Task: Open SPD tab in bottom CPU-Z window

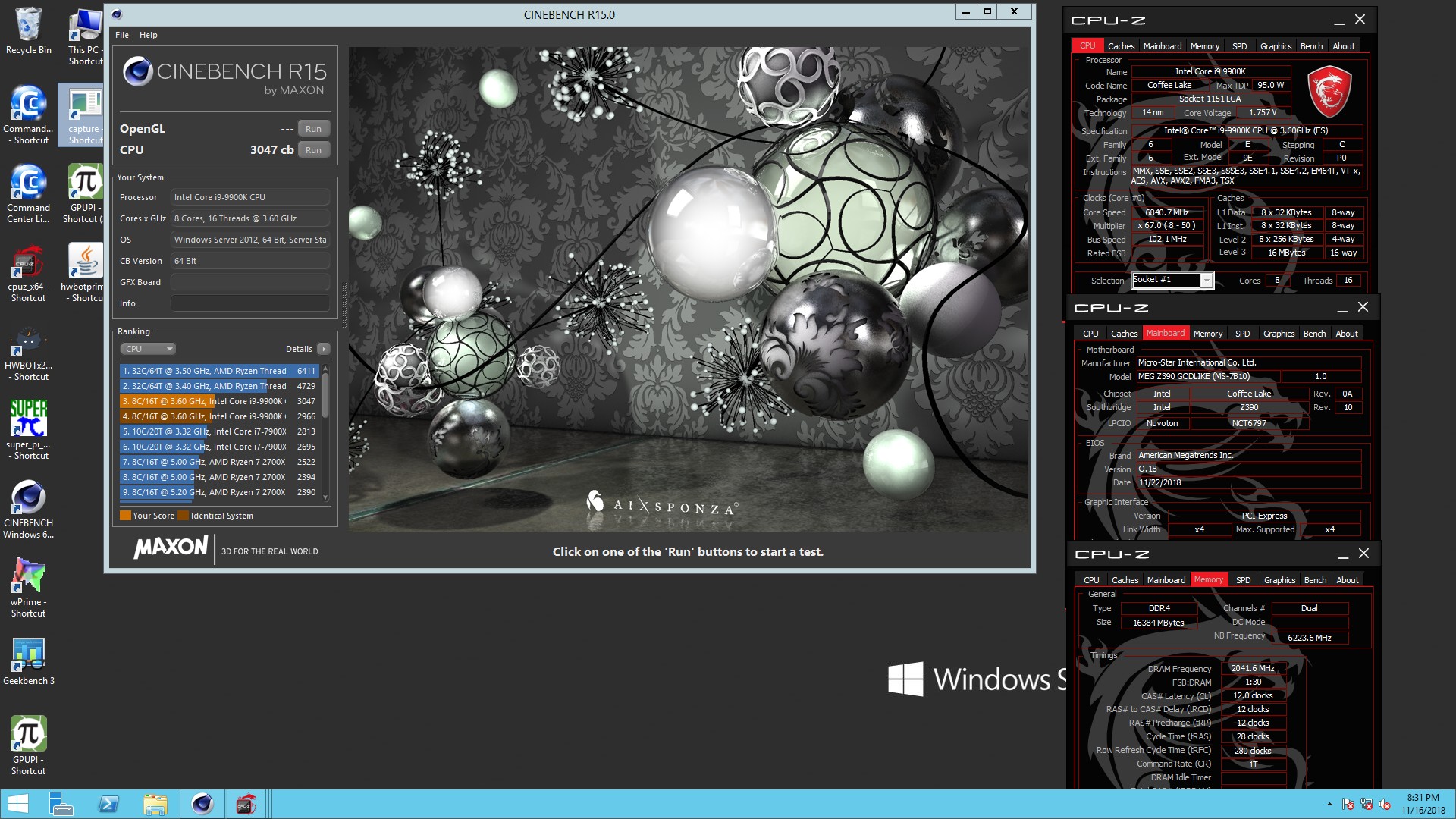Action: click(1244, 580)
